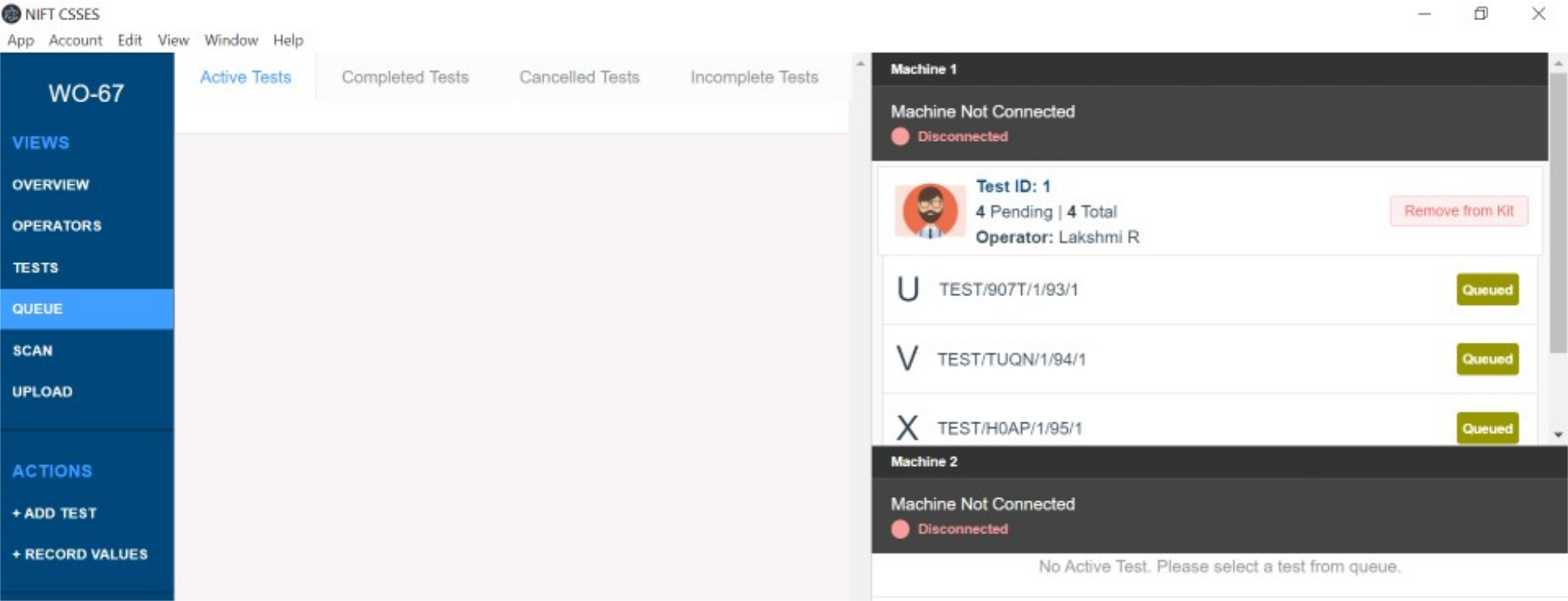Click Queued badge for TEST/907T/1/93/1
The image size is (1568, 601).
coord(1488,290)
